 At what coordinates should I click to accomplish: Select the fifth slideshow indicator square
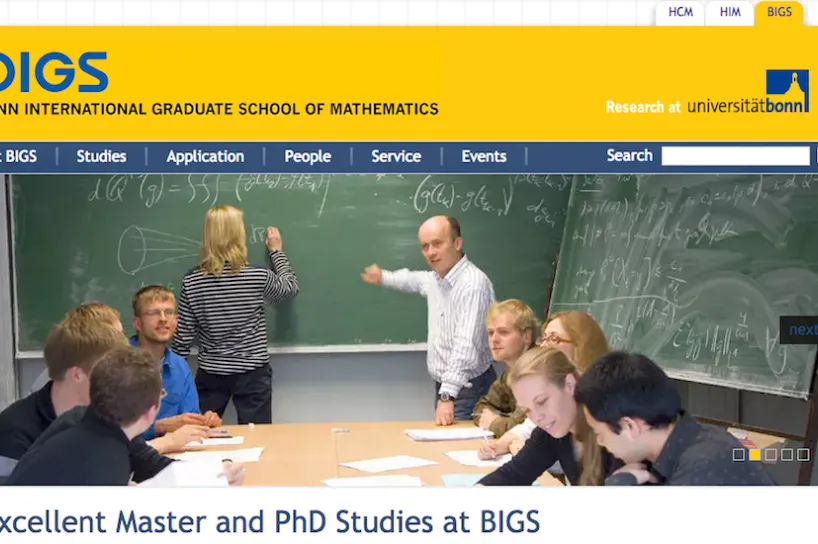[x=803, y=455]
